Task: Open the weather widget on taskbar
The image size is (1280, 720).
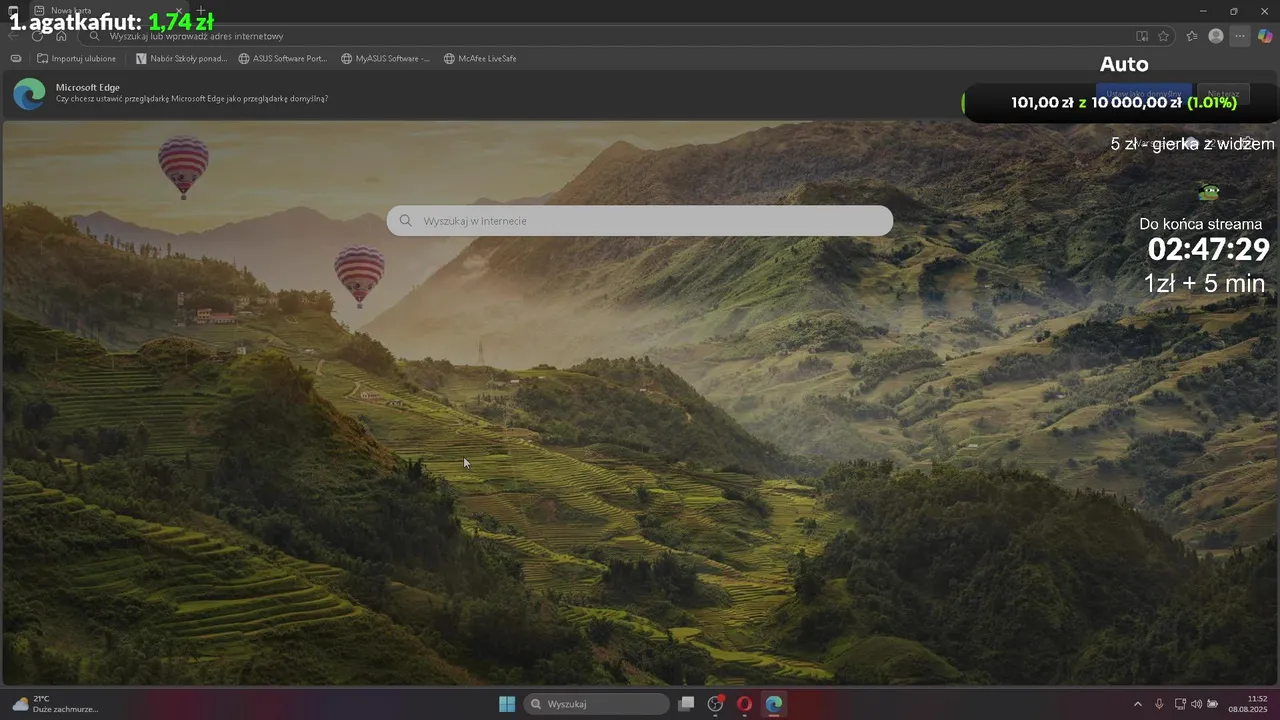Action: tap(55, 704)
